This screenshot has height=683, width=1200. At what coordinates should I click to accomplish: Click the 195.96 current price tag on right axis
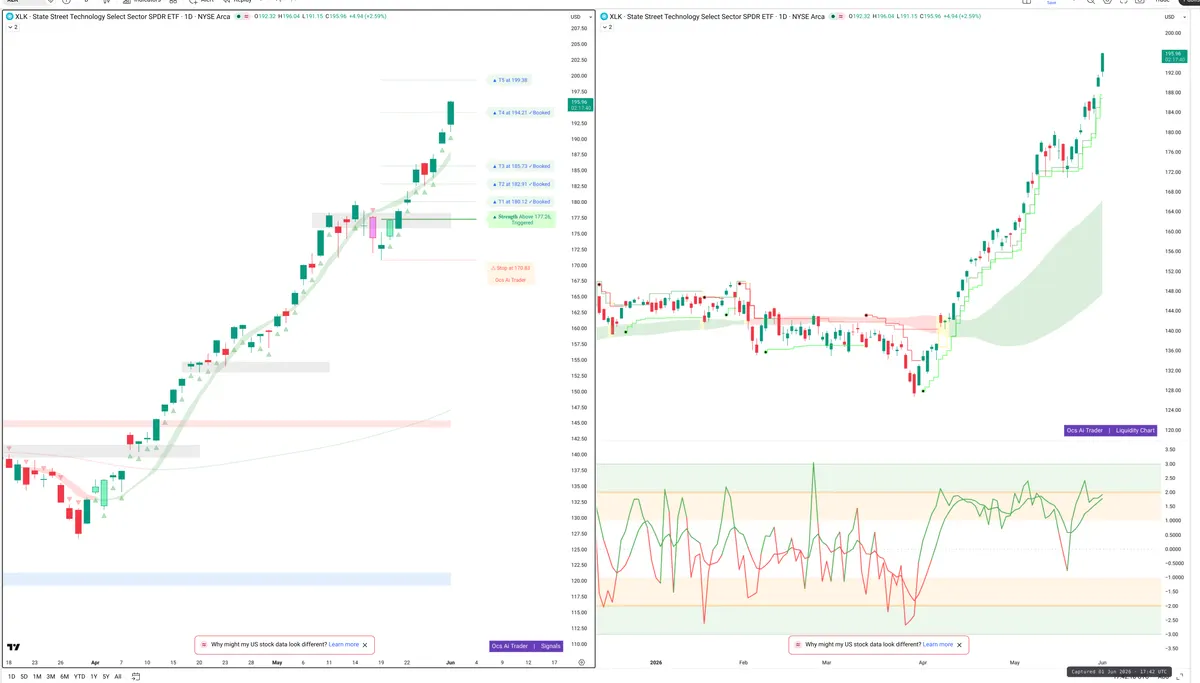point(1173,56)
